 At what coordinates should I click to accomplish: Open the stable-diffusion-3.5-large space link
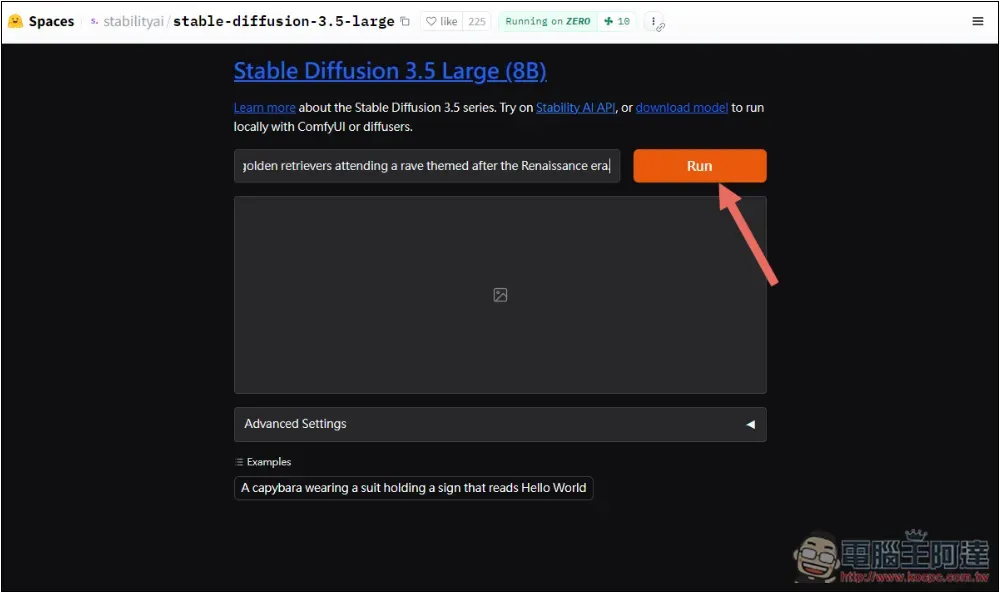point(284,21)
